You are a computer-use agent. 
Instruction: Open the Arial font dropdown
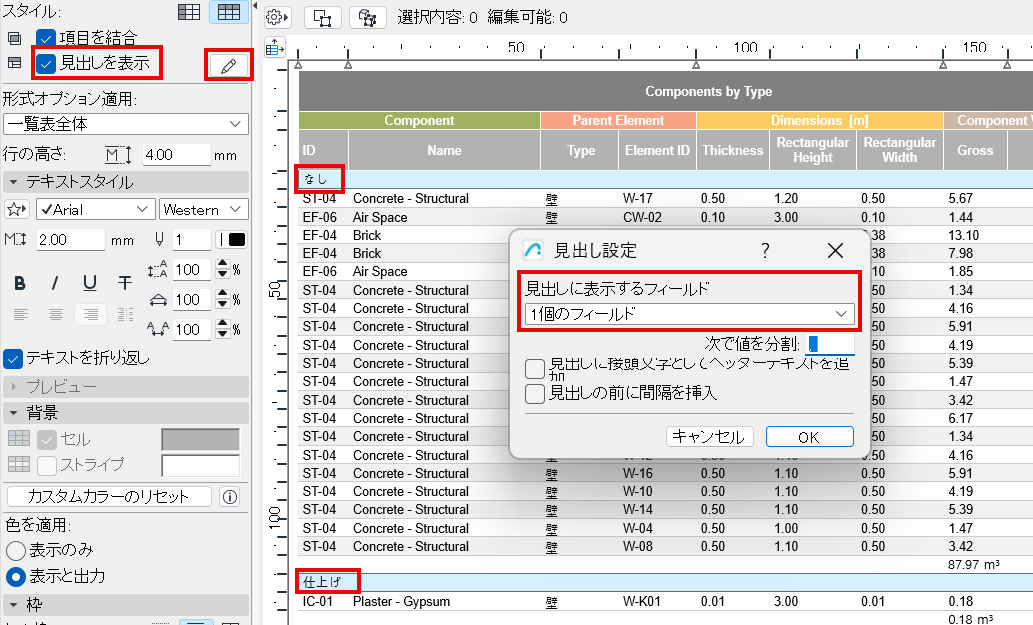point(95,209)
